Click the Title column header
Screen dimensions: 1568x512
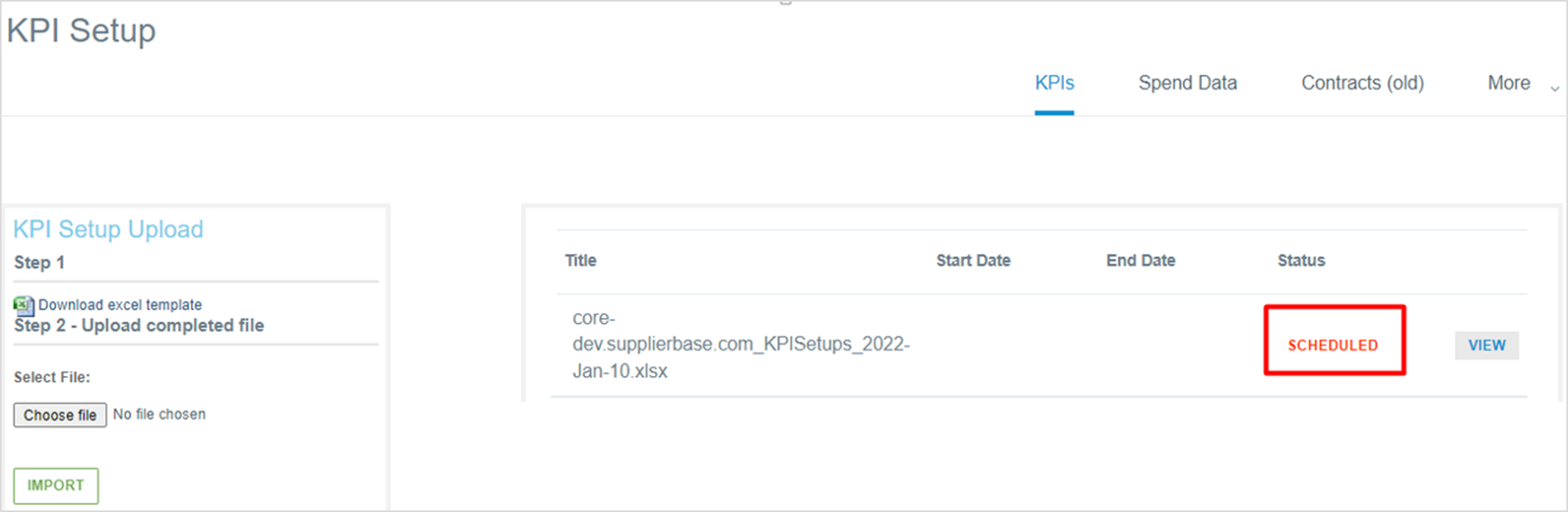click(x=581, y=260)
